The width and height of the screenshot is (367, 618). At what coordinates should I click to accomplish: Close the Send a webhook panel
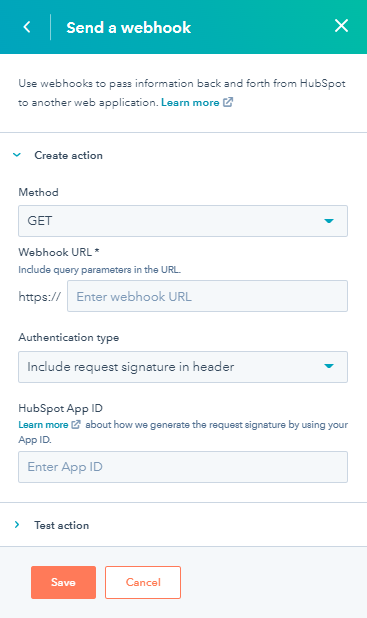coord(341,26)
